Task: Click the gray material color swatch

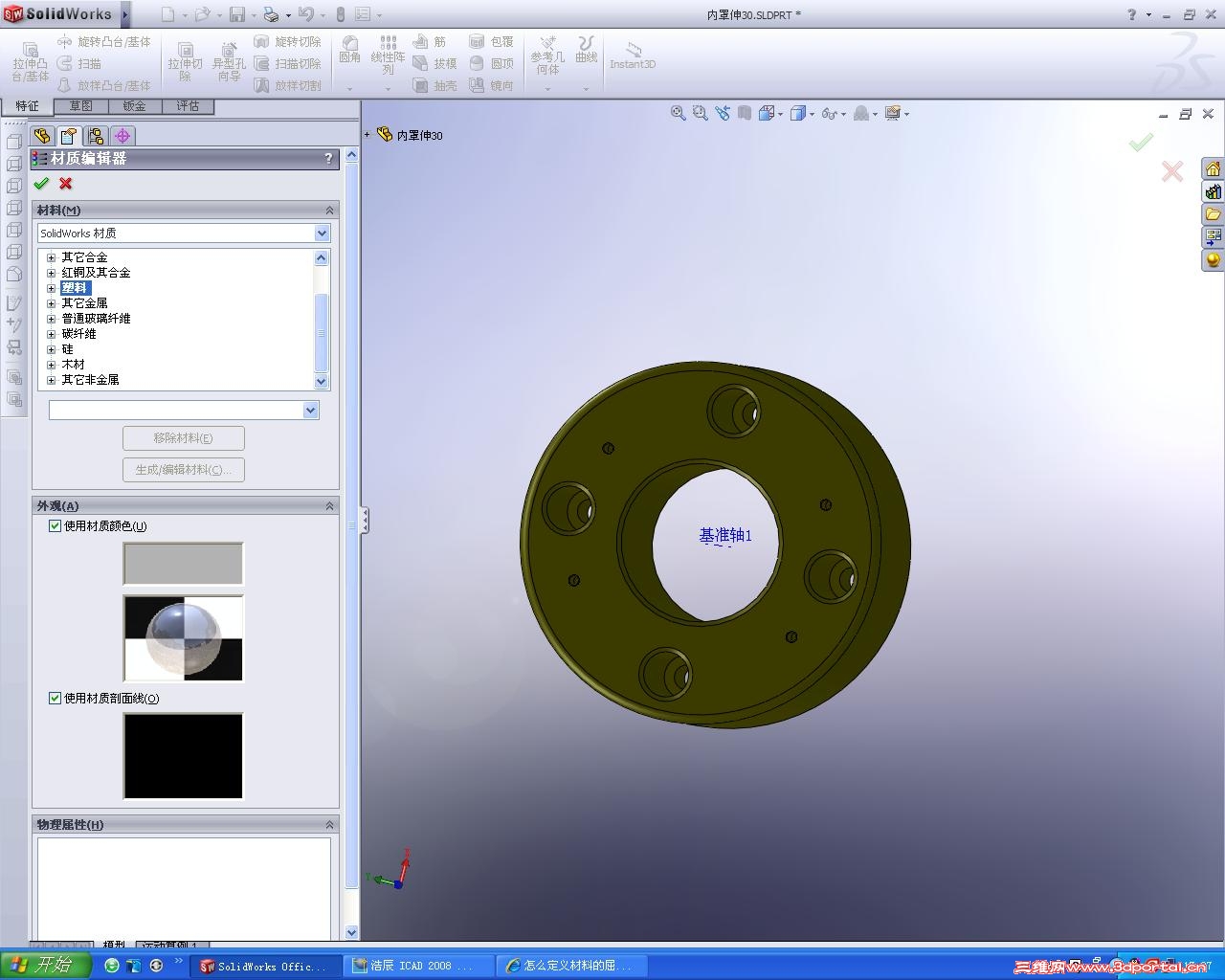Action: 183,564
